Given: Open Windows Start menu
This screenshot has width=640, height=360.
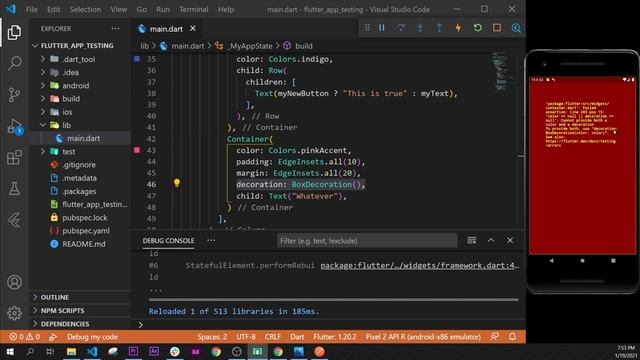Looking at the screenshot, I should tap(10, 351).
